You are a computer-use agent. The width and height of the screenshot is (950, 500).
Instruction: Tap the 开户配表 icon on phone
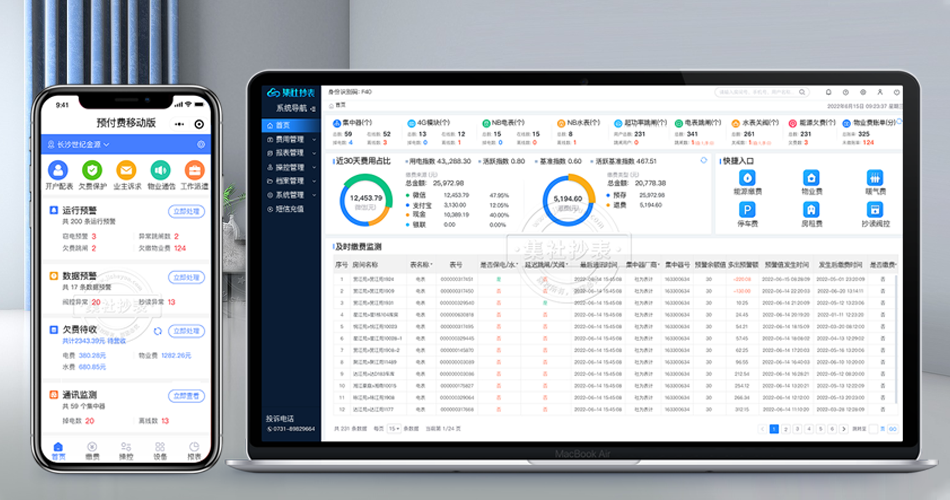click(57, 171)
